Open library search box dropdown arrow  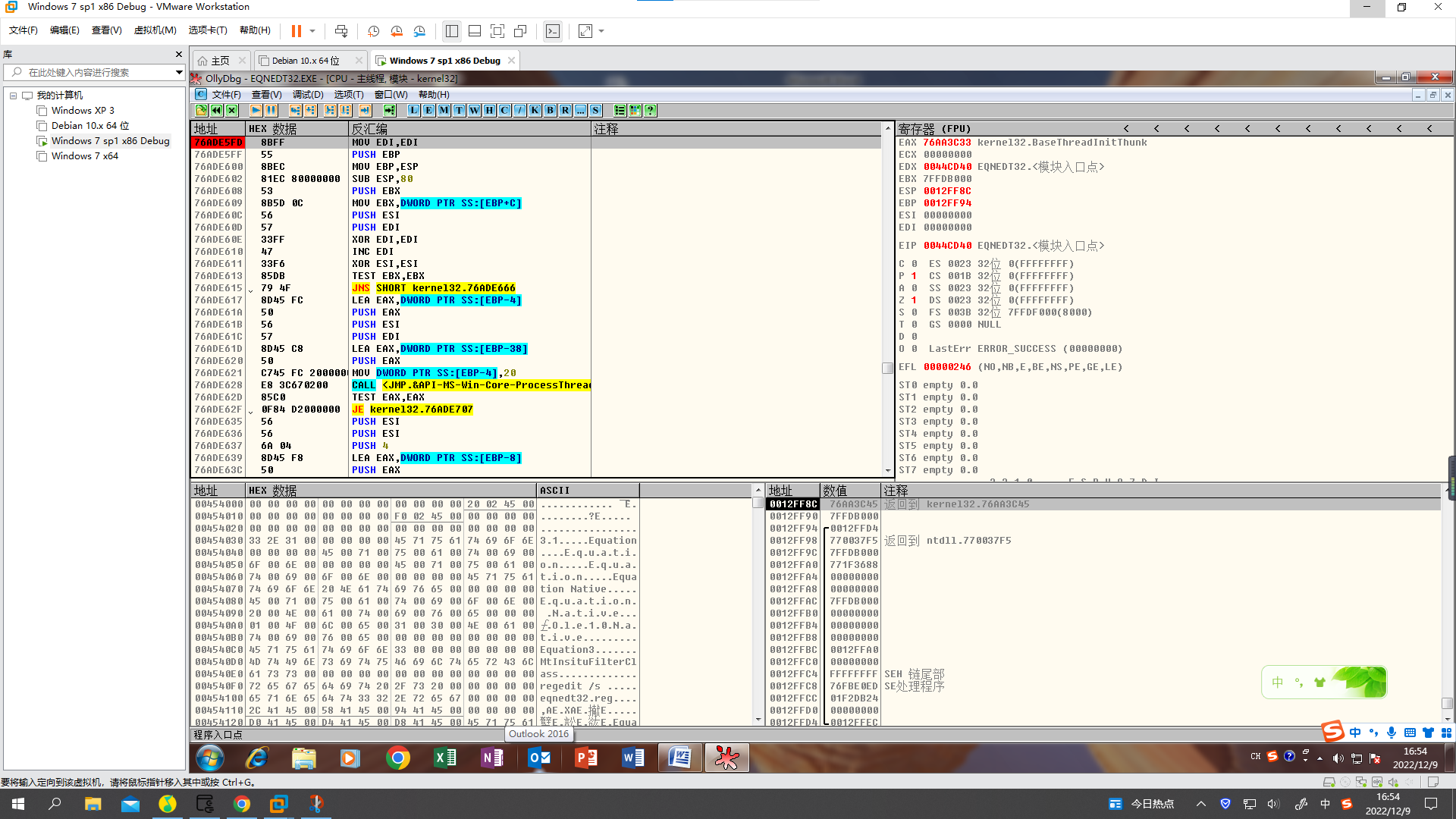click(179, 72)
